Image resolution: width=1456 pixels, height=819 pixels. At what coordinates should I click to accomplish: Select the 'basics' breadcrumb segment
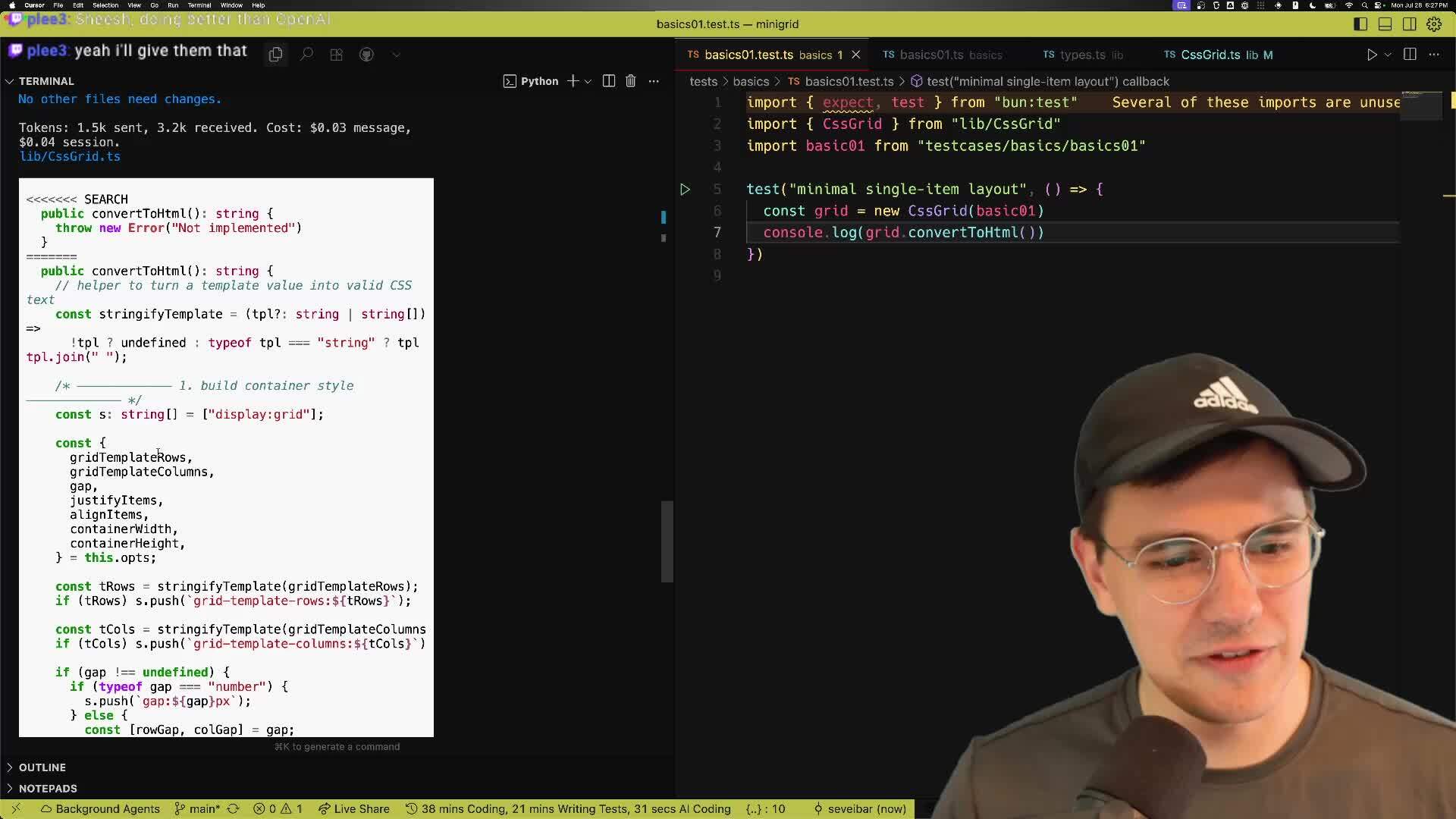click(751, 81)
